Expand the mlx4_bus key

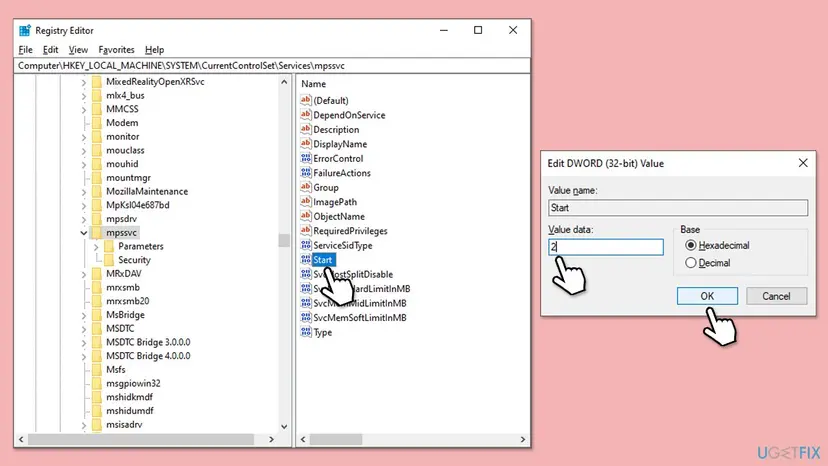pos(83,96)
